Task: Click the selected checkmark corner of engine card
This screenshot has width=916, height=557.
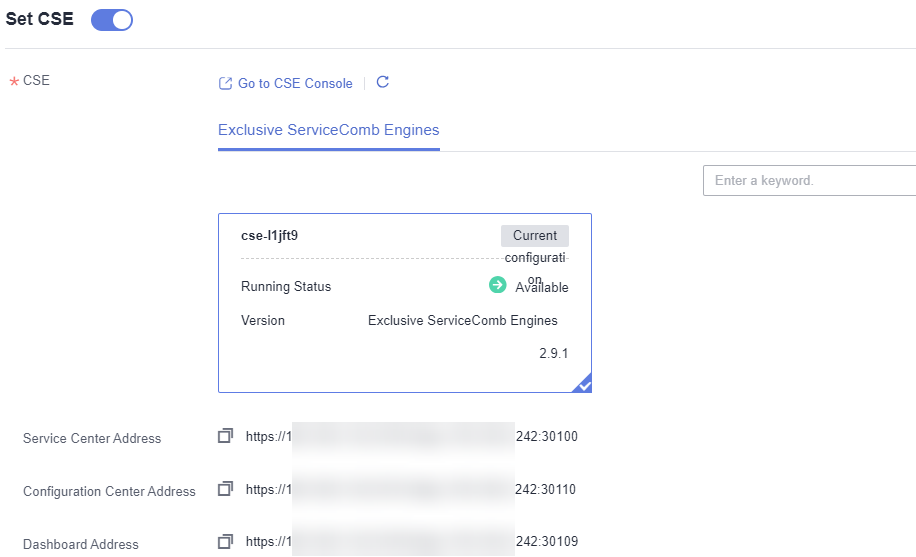Action: click(x=584, y=385)
